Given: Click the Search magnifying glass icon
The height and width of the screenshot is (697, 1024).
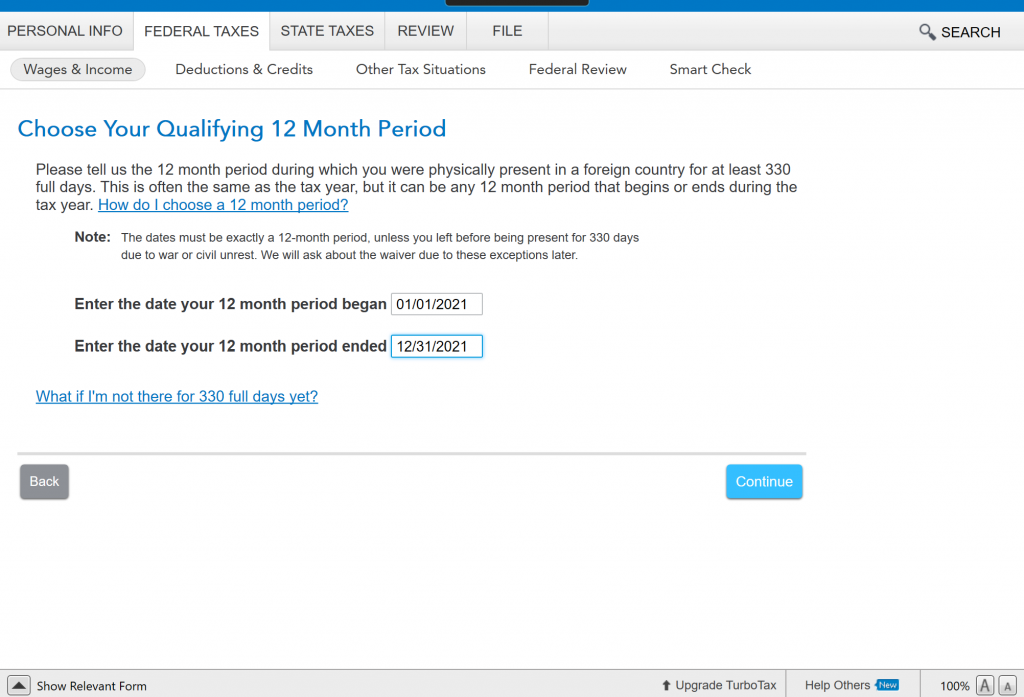Looking at the screenshot, I should coord(927,32).
